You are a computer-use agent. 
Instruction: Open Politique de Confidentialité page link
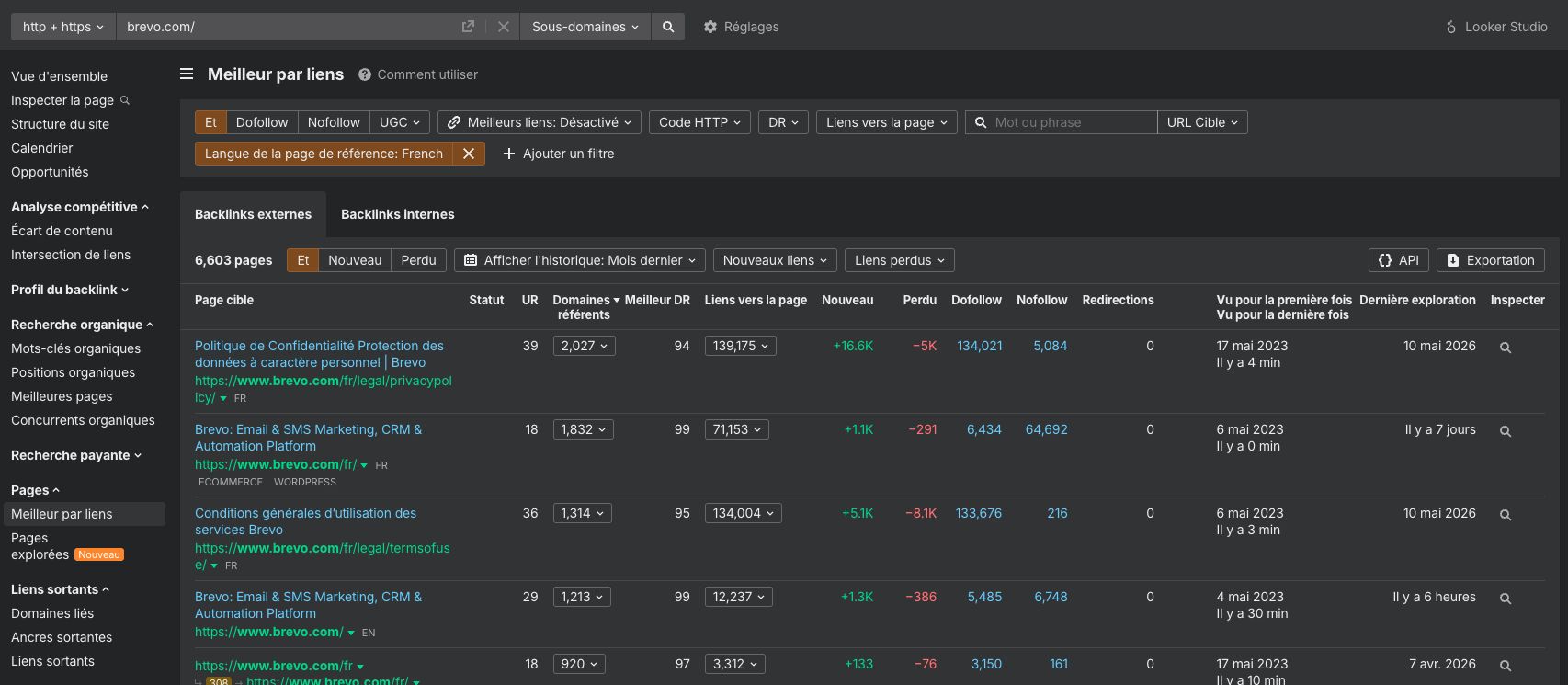tap(319, 354)
